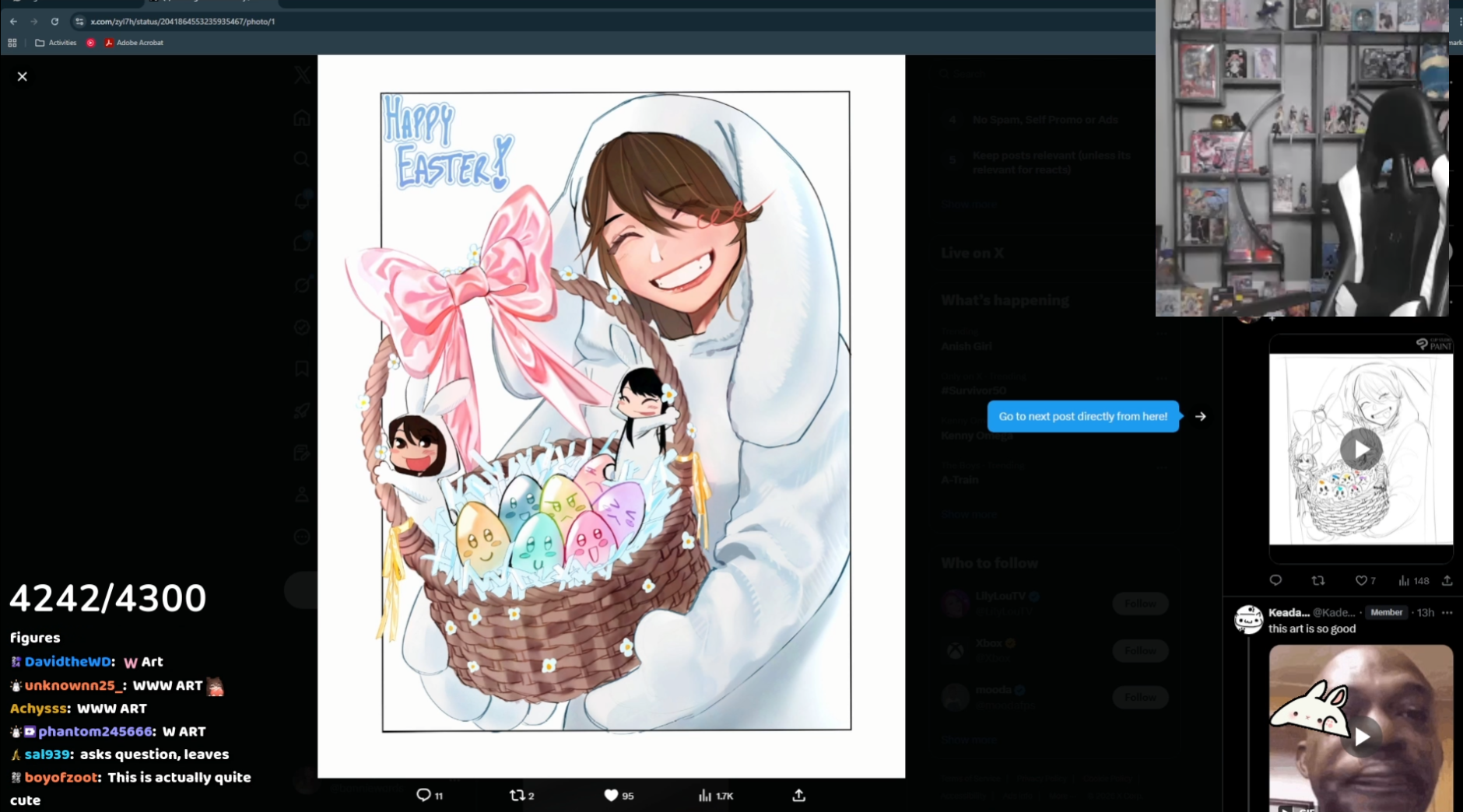1463x812 pixels.
Task: Click the 'Go to next post directly from here!' tooltip
Action: [1083, 416]
